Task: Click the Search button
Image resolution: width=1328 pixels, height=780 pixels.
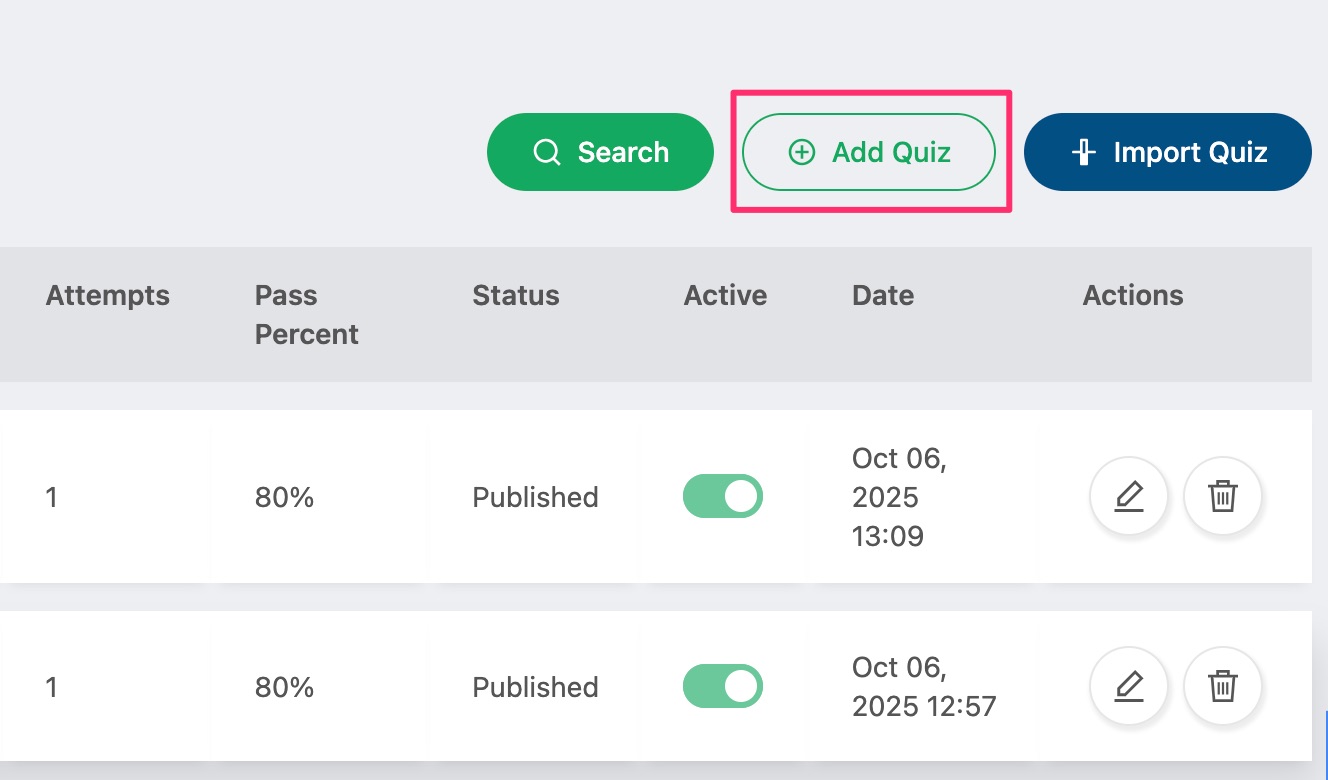Action: point(600,152)
